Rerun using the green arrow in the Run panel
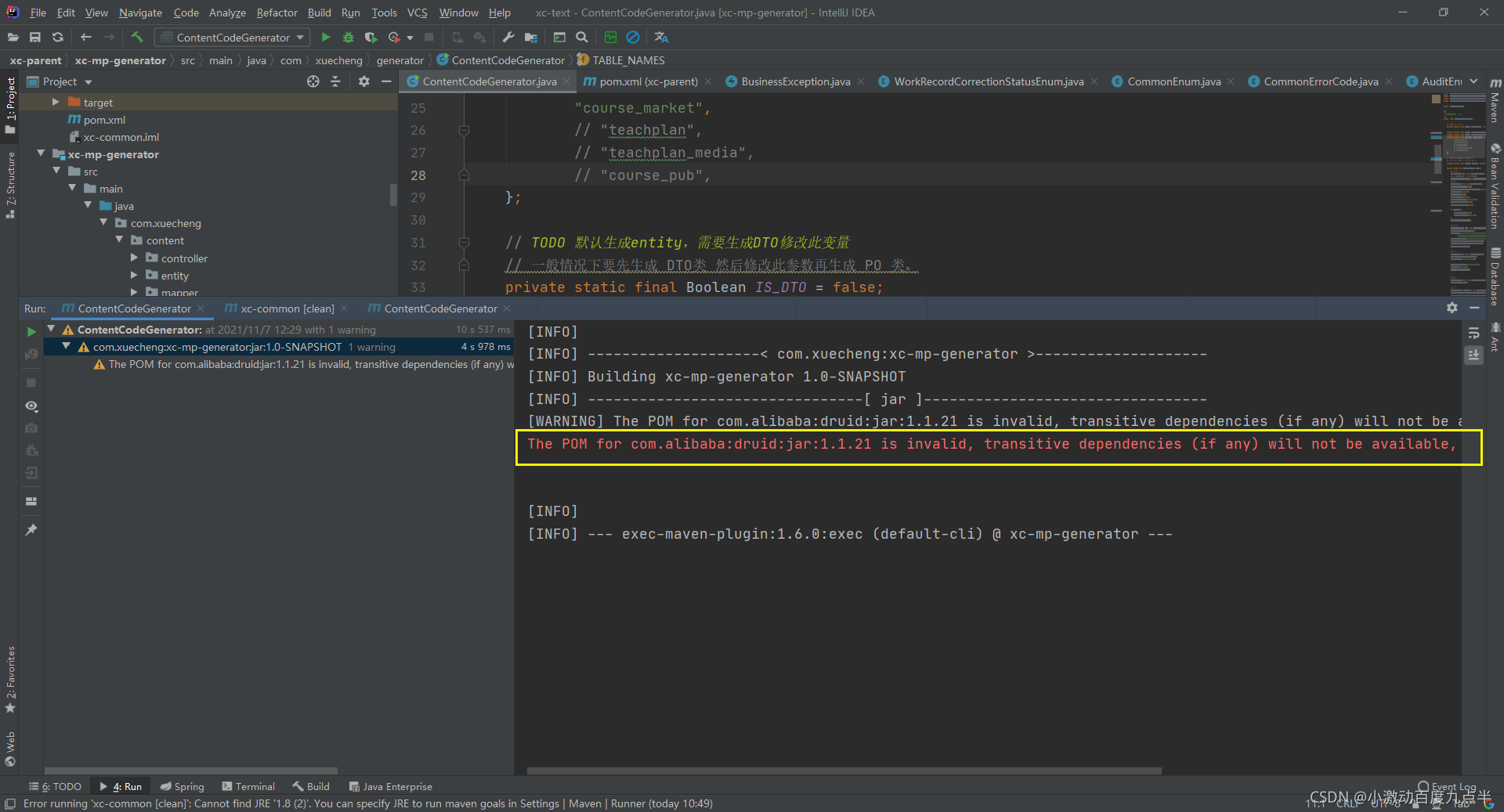The width and height of the screenshot is (1504, 812). pos(31,332)
